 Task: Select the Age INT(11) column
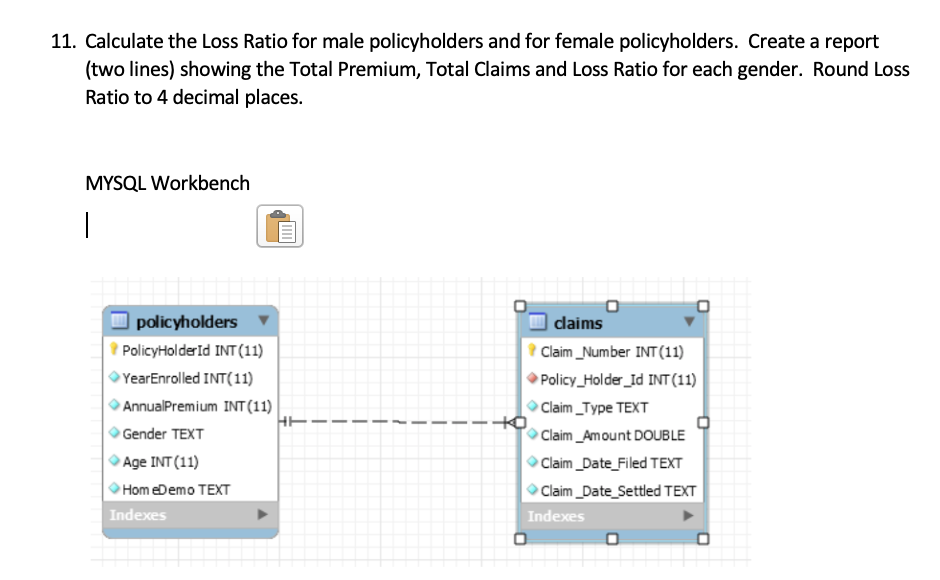click(x=161, y=462)
